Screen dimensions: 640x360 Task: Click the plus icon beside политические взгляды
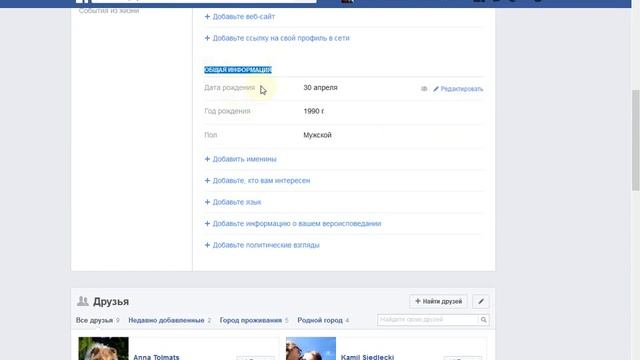tap(207, 245)
